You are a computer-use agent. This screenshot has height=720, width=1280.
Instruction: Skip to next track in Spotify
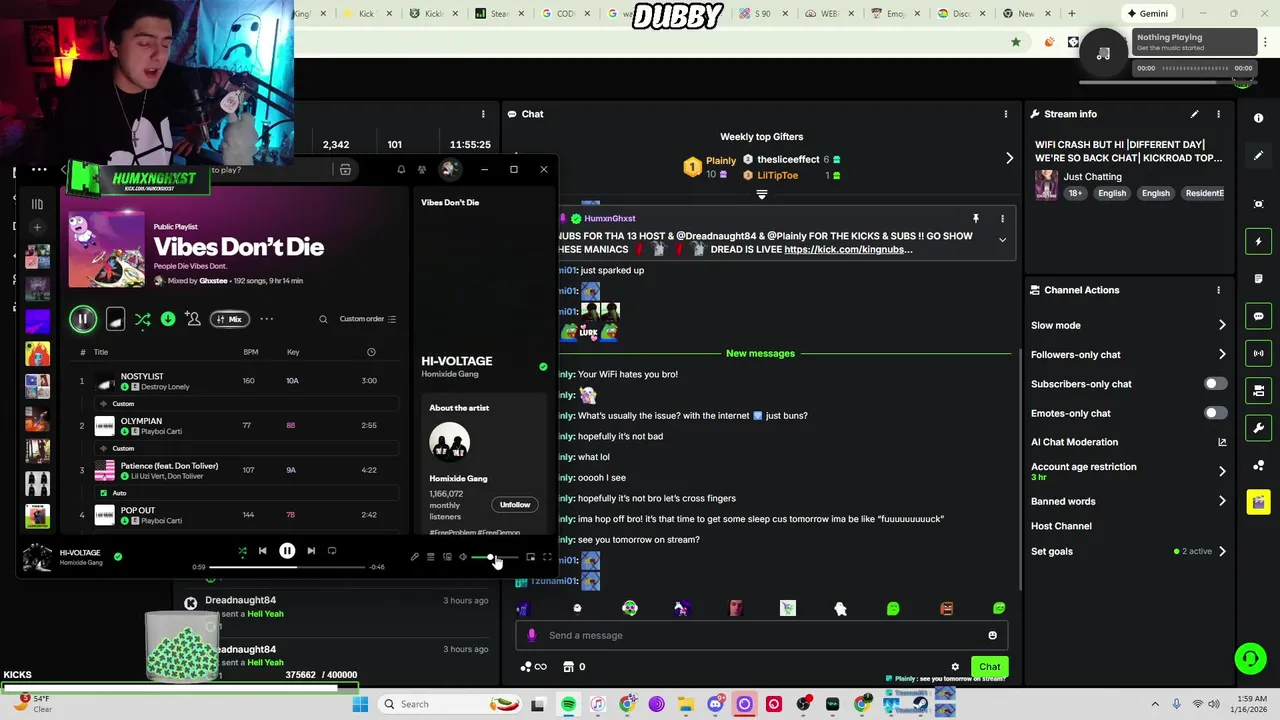pyautogui.click(x=311, y=551)
